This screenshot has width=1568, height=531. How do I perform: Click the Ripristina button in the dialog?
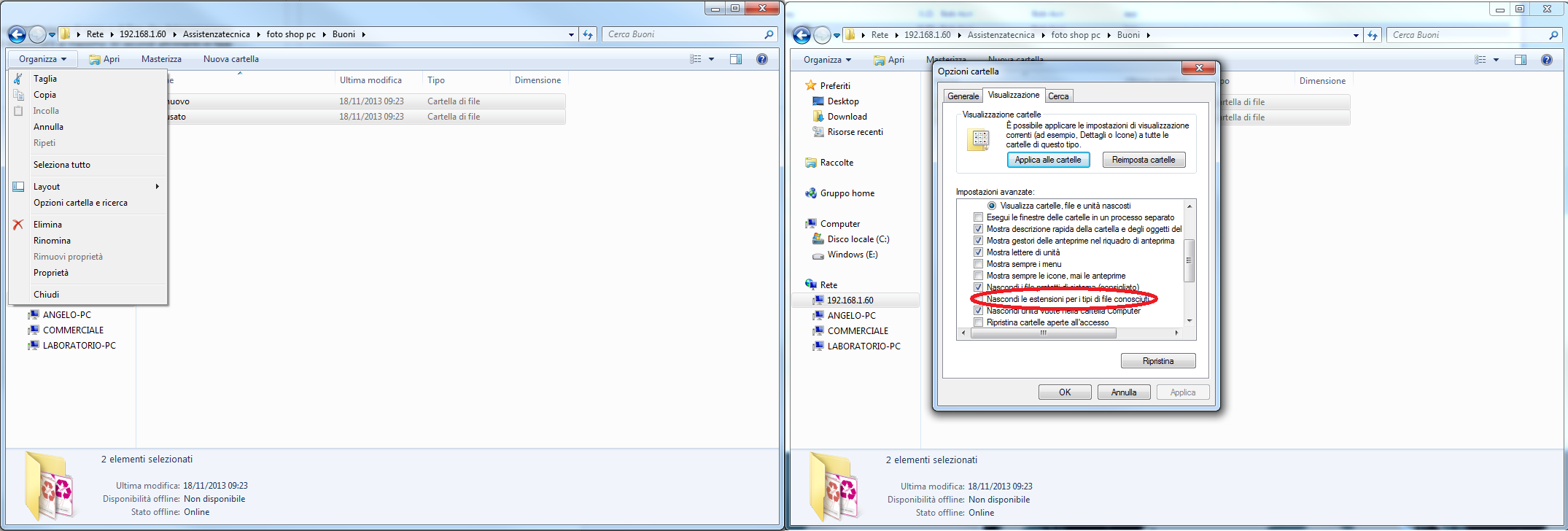[x=1157, y=361]
